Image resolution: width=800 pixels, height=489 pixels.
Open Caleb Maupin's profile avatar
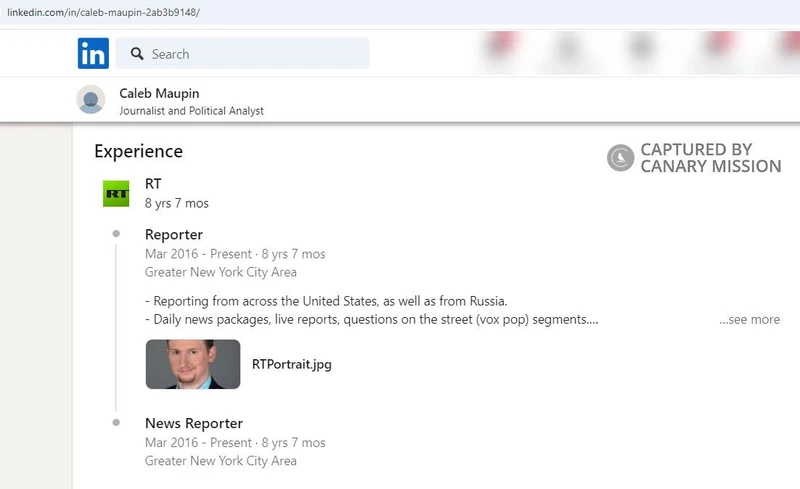[91, 100]
